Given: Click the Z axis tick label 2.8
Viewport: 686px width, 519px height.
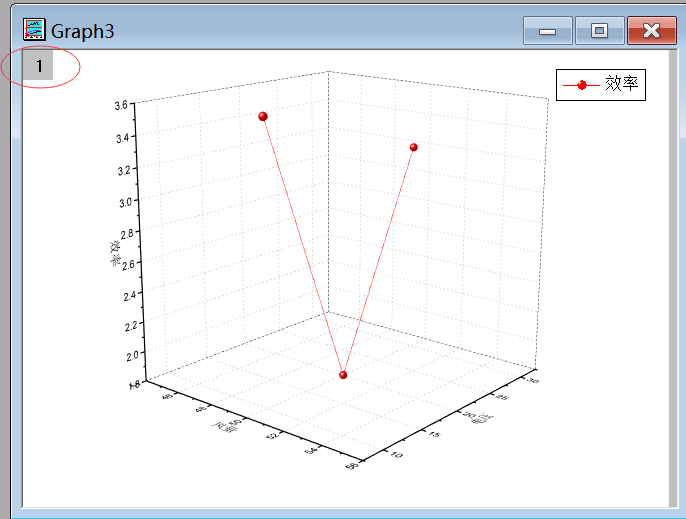Looking at the screenshot, I should [x=127, y=235].
